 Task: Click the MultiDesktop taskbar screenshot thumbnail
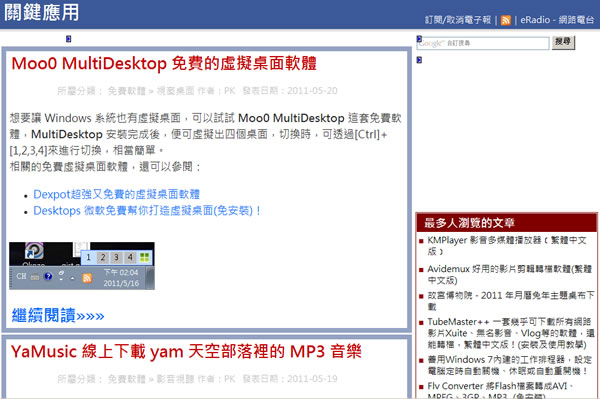tap(82, 265)
